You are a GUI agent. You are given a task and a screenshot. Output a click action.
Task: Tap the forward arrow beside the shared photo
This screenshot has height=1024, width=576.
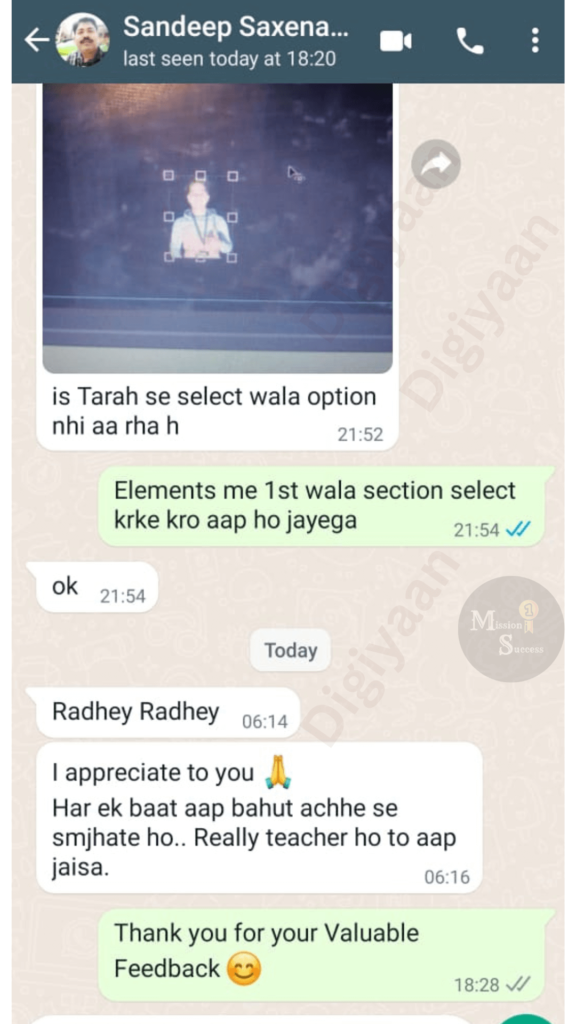coord(436,164)
